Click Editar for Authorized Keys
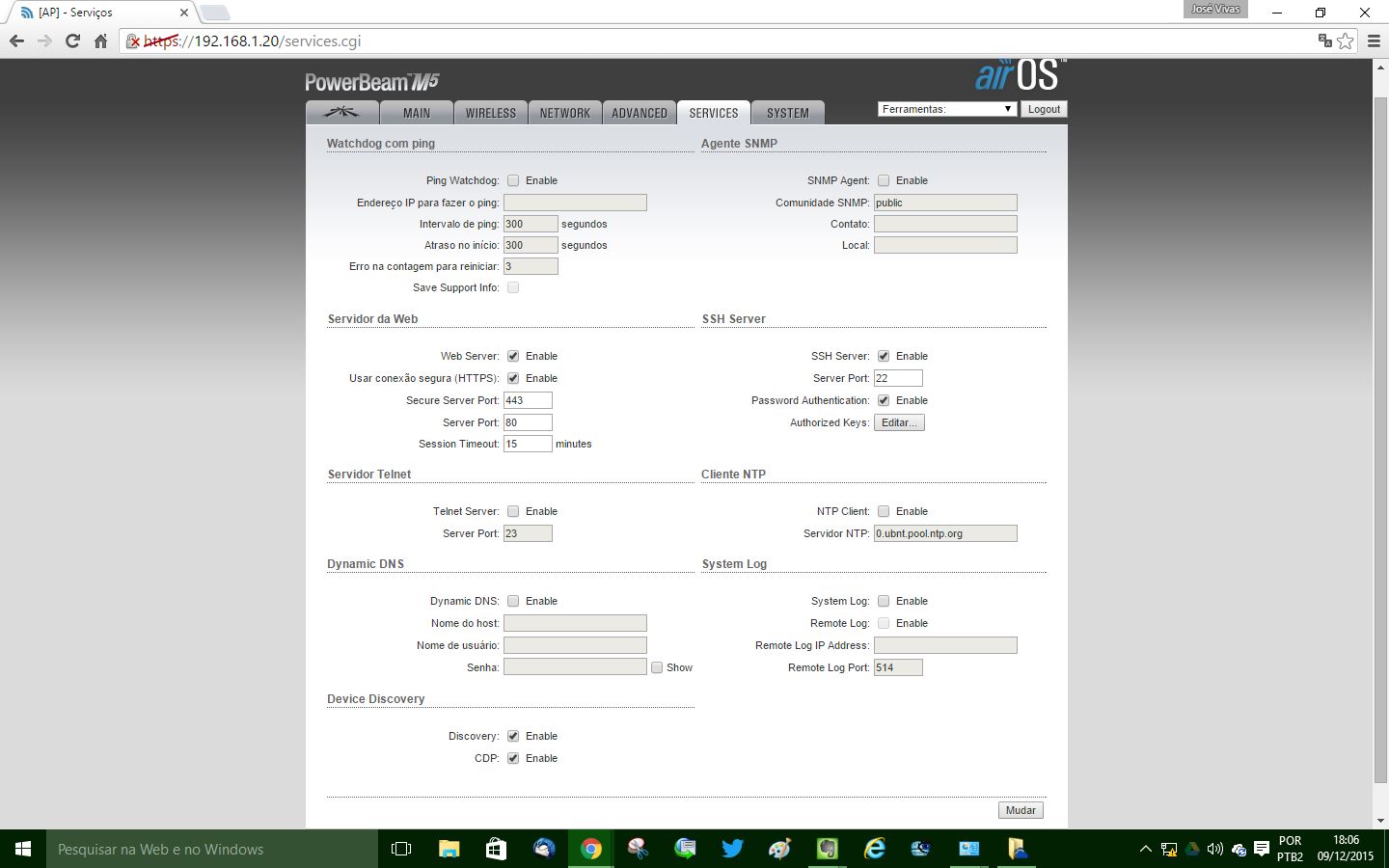Viewport: 1389px width, 868px height. pyautogui.click(x=899, y=422)
